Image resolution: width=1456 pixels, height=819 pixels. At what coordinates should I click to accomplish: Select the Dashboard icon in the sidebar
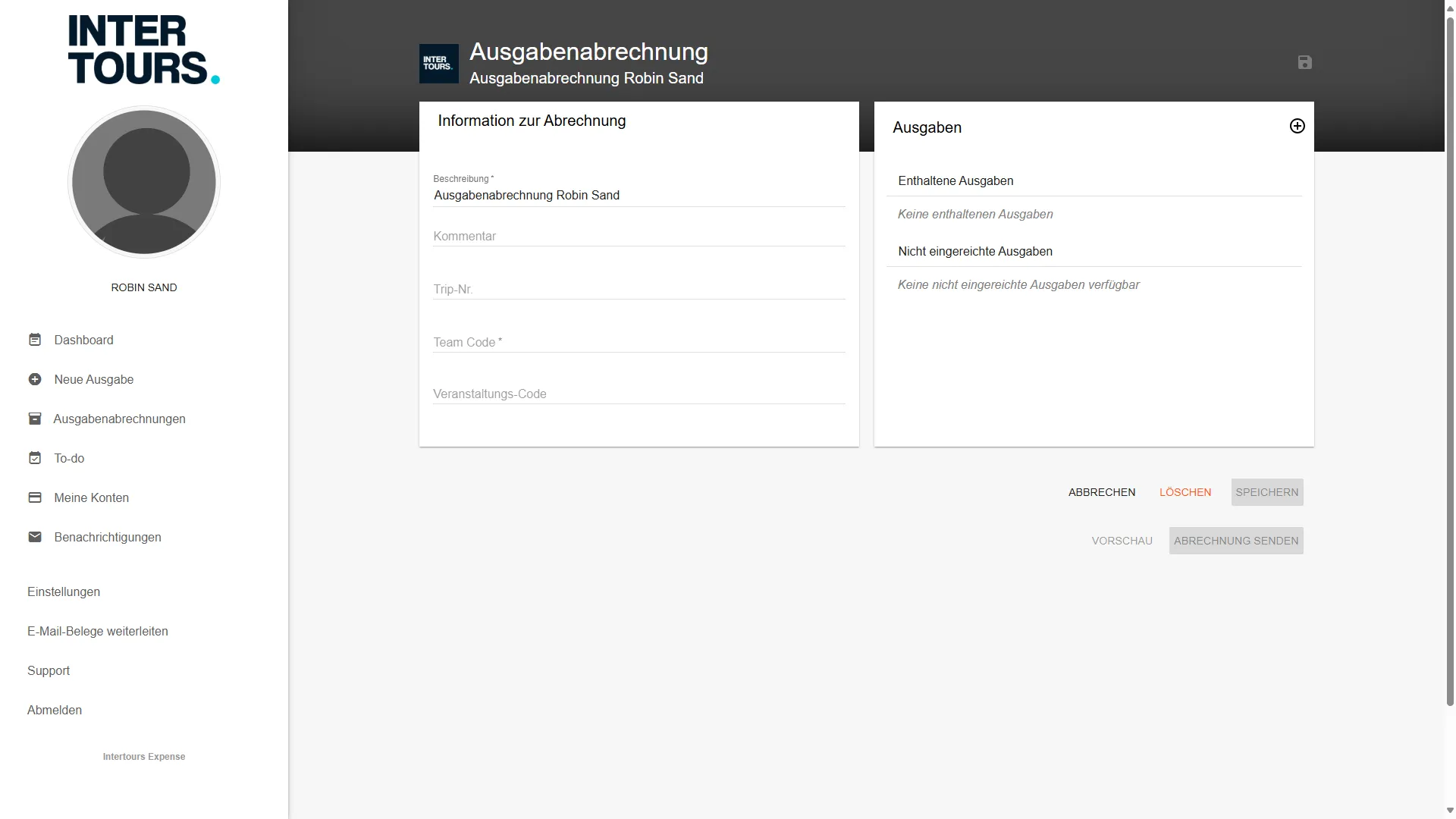tap(35, 340)
